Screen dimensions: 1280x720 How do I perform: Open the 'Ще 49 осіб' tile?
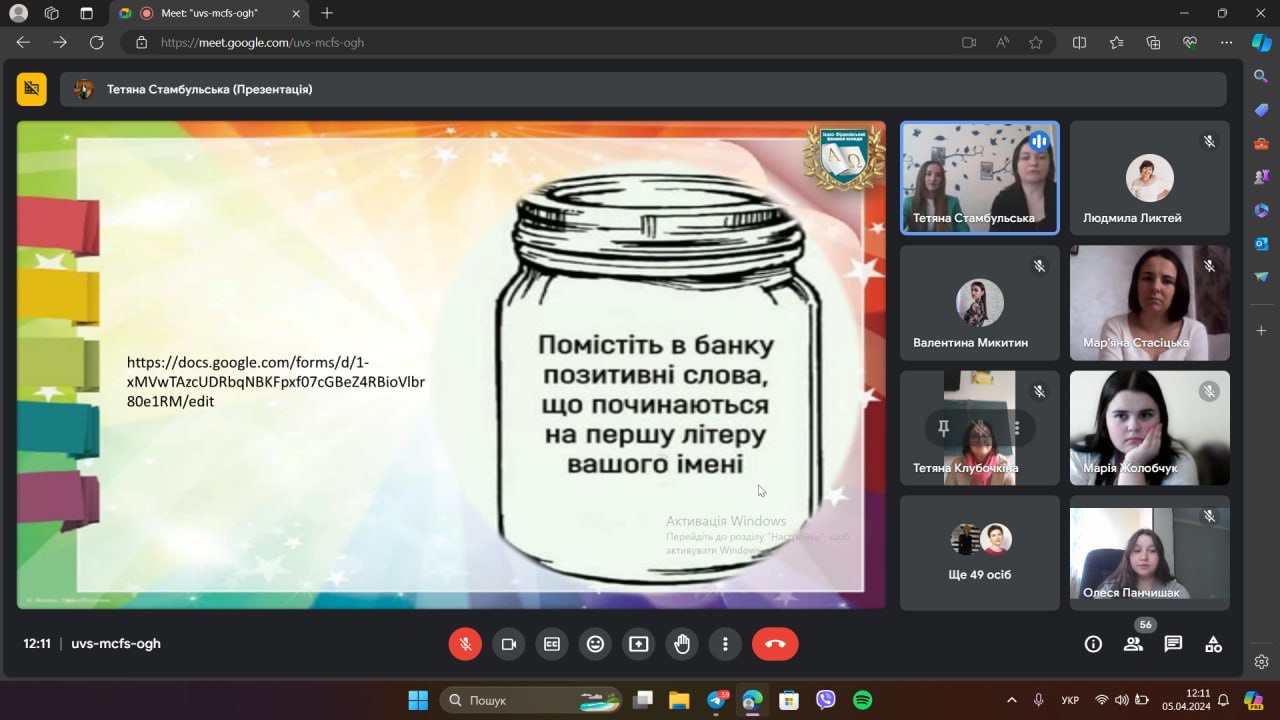980,552
